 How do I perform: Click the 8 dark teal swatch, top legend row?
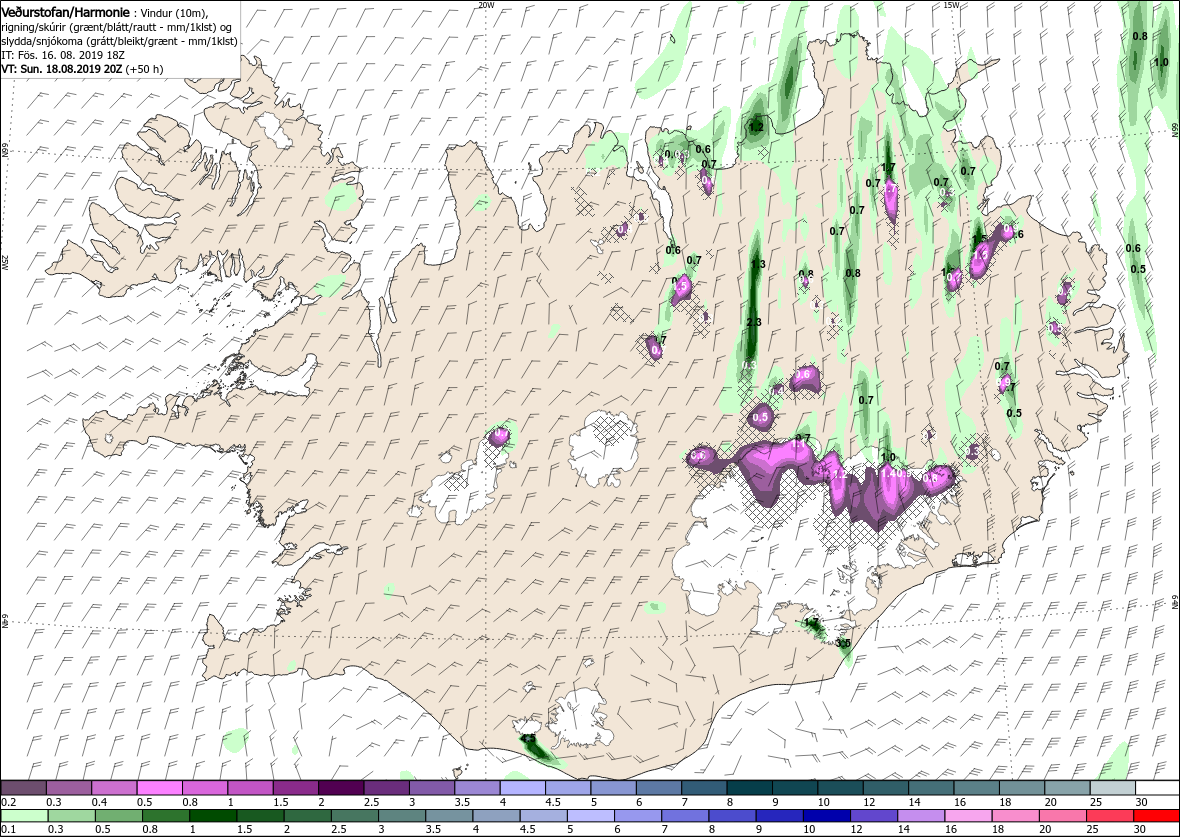point(748,787)
